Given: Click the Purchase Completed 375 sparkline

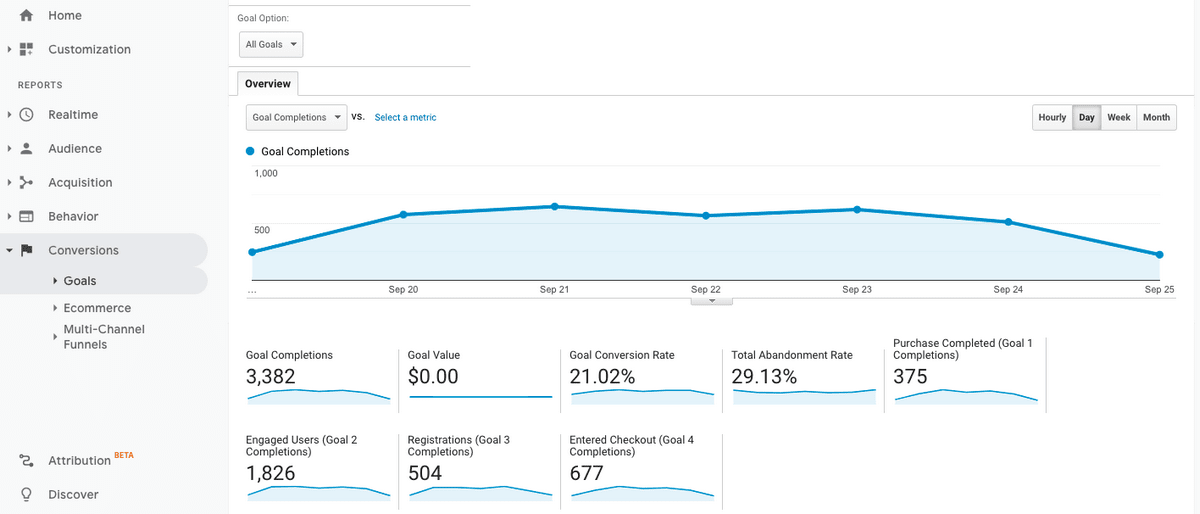Looking at the screenshot, I should tap(966, 396).
